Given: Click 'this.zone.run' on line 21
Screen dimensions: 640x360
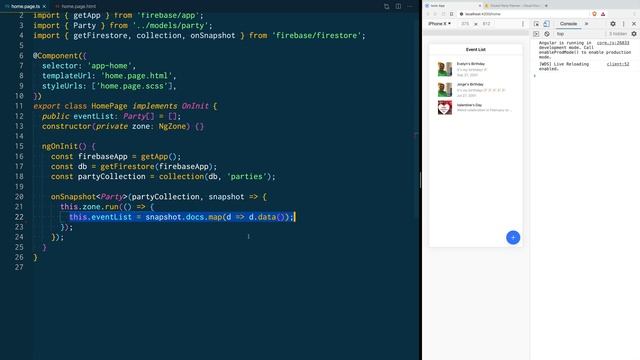Looking at the screenshot, I should coord(89,207).
